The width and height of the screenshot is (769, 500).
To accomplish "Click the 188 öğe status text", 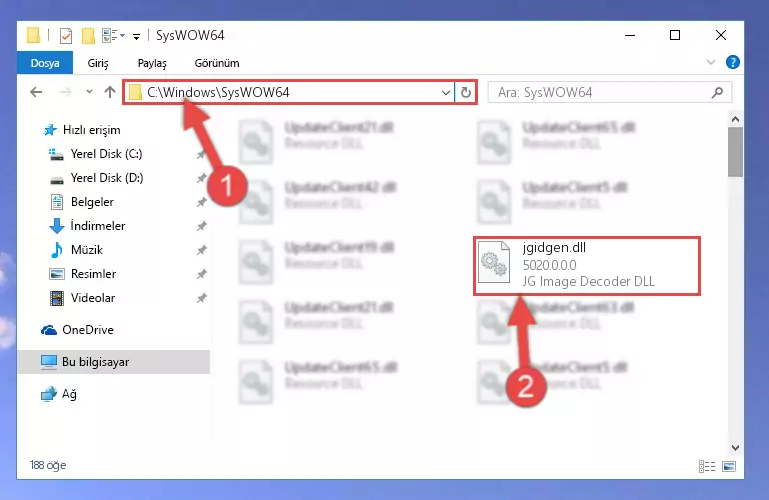I will point(48,465).
